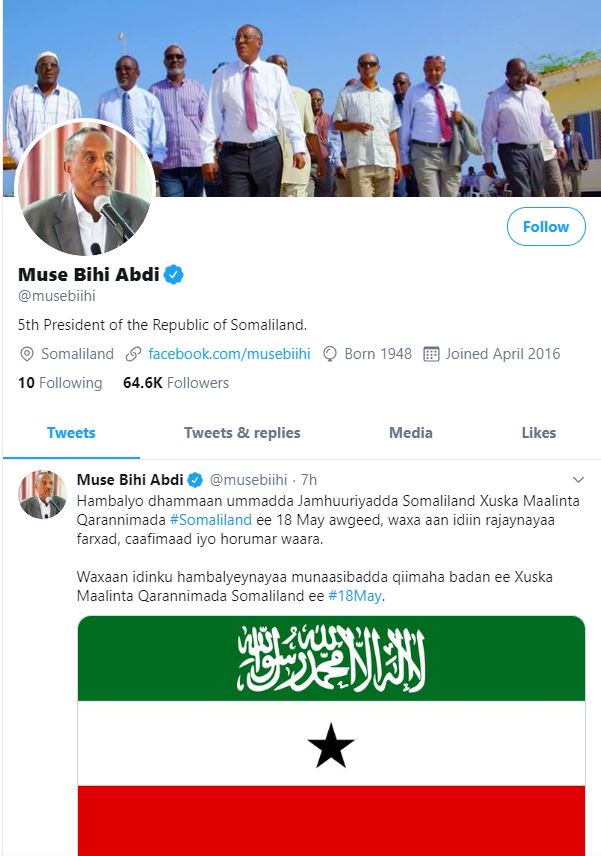Click the calendar icon beside Joined April 2016
The width and height of the screenshot is (601, 856).
coord(432,354)
